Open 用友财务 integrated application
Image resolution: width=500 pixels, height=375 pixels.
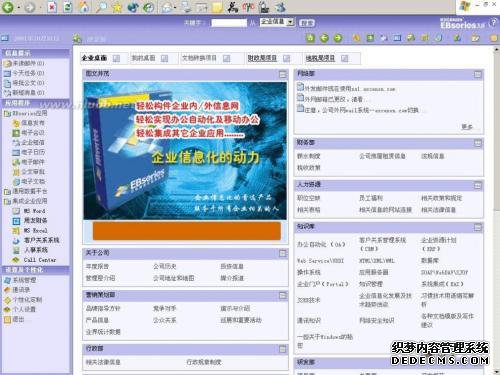30,221
